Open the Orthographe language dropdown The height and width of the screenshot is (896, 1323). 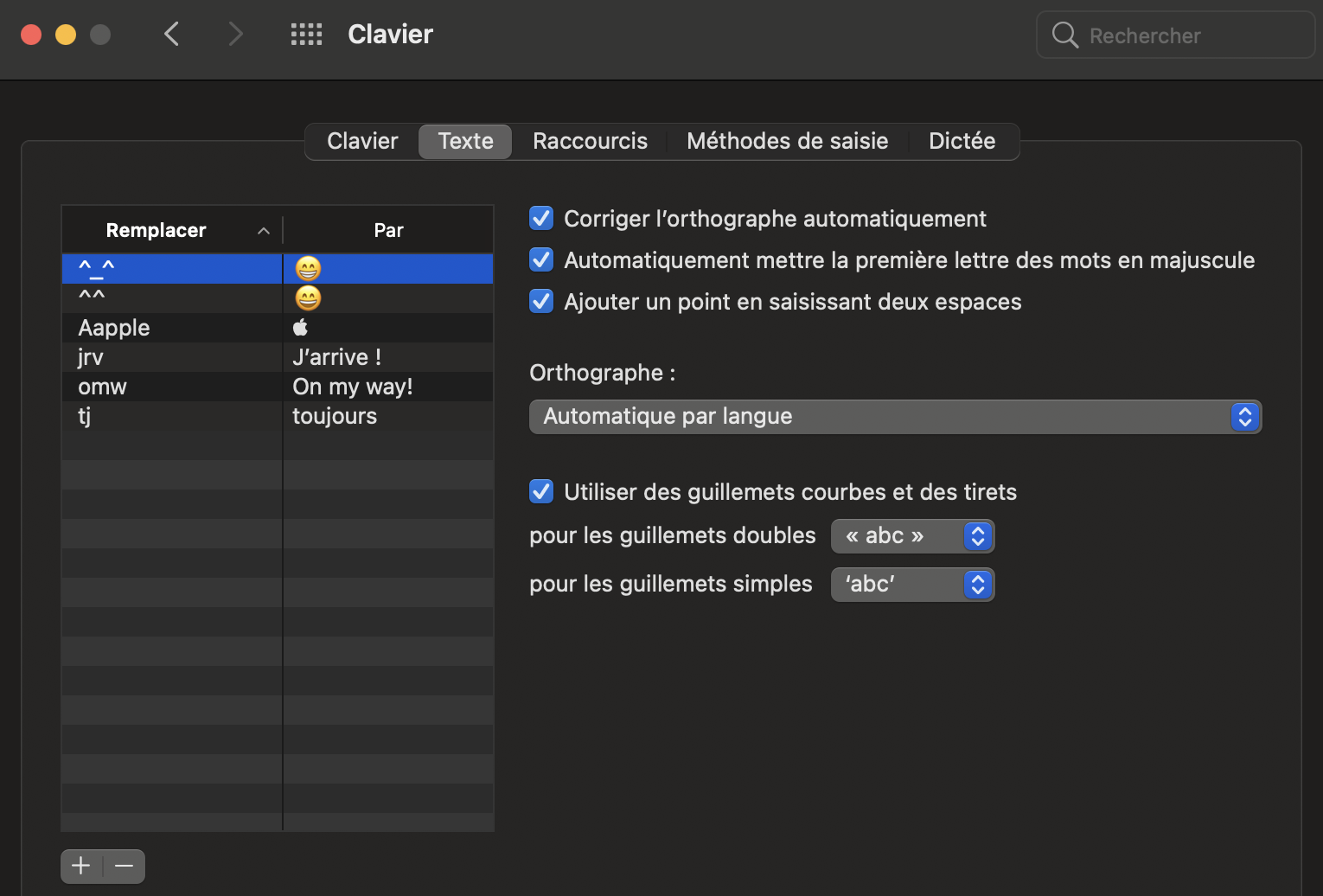[x=895, y=417]
